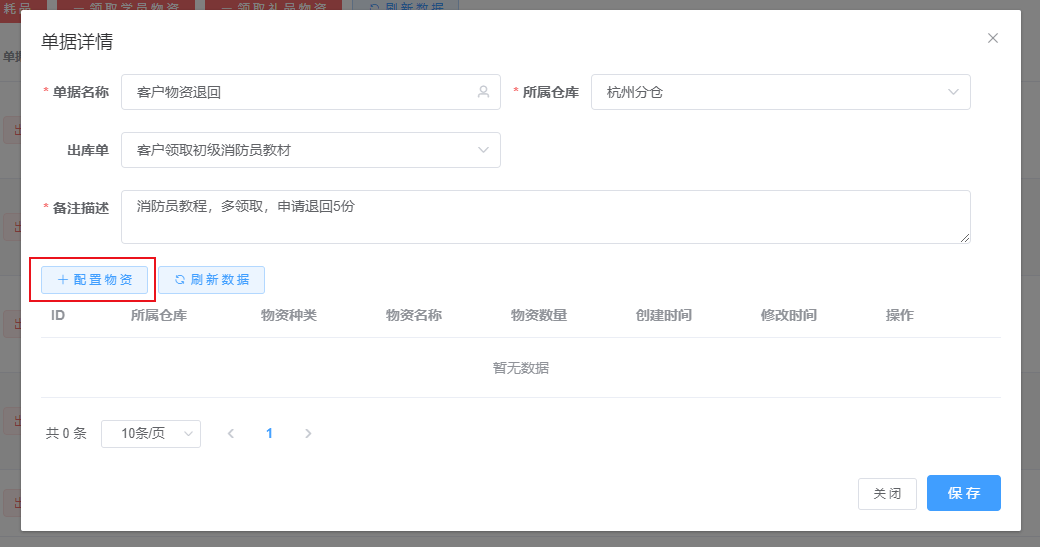Click the ID column header

coord(58,315)
